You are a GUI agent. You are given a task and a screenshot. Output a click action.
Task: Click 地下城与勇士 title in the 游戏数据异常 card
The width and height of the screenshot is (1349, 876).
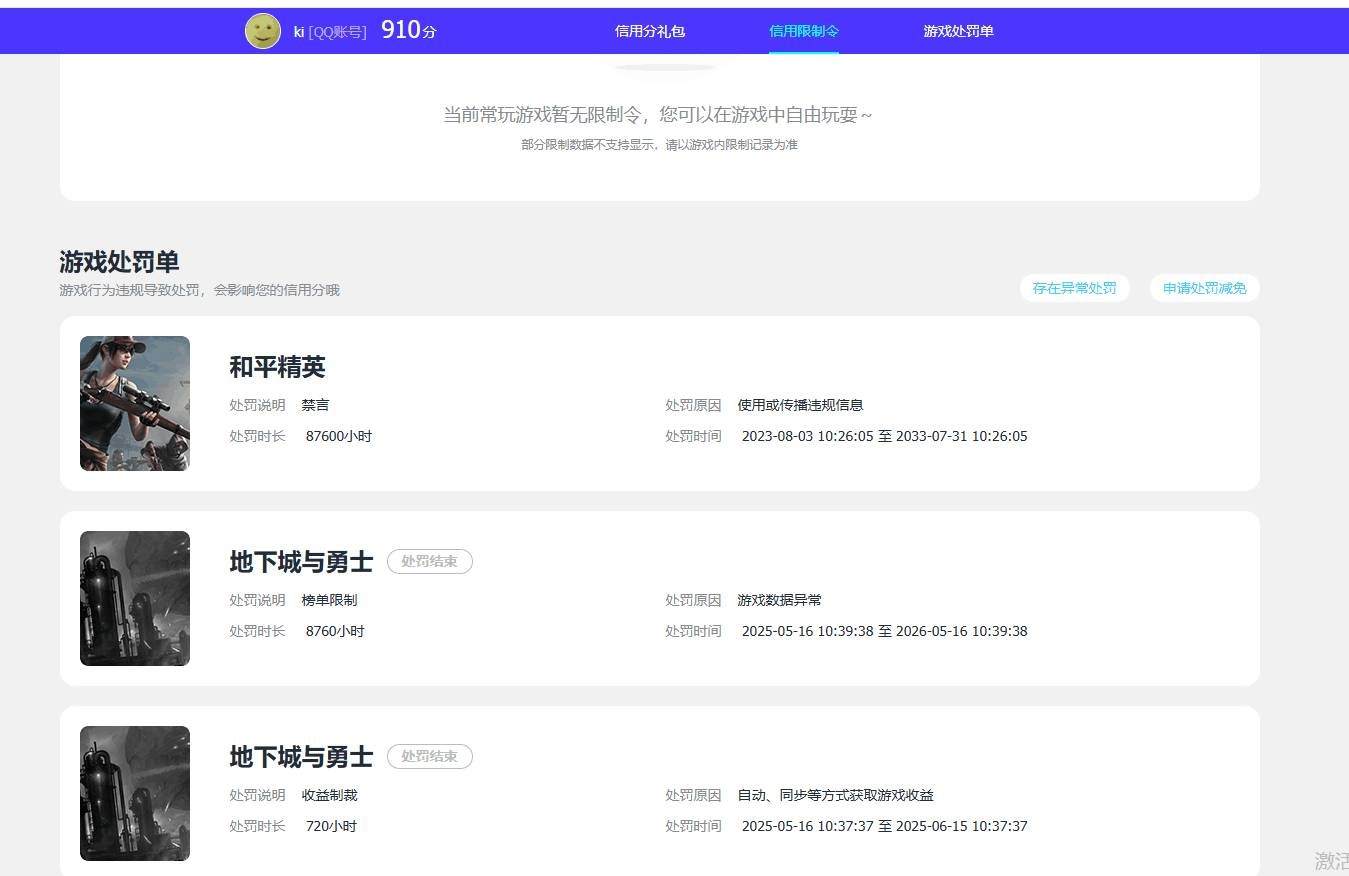click(x=301, y=562)
